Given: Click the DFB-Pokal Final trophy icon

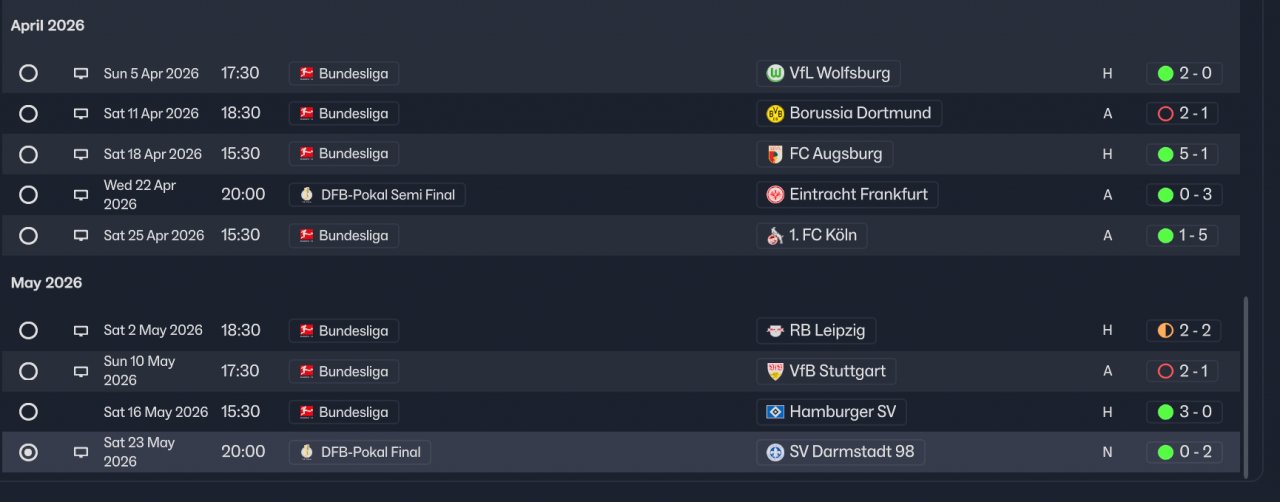Looking at the screenshot, I should point(307,452).
